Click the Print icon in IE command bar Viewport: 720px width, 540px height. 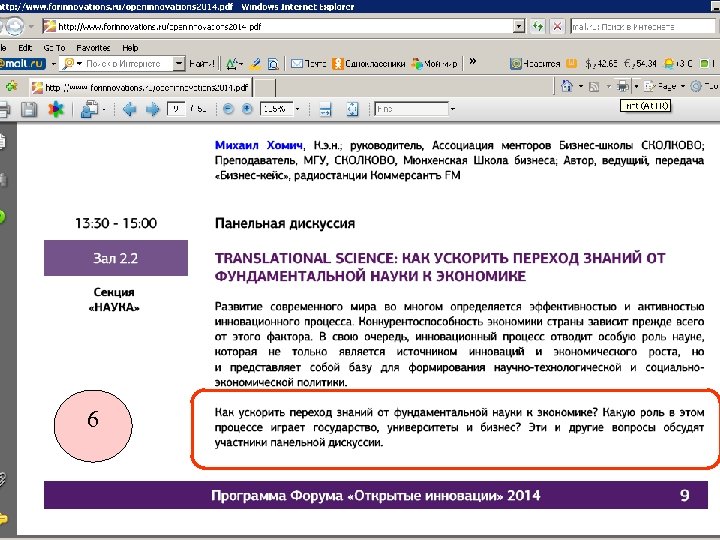623,86
